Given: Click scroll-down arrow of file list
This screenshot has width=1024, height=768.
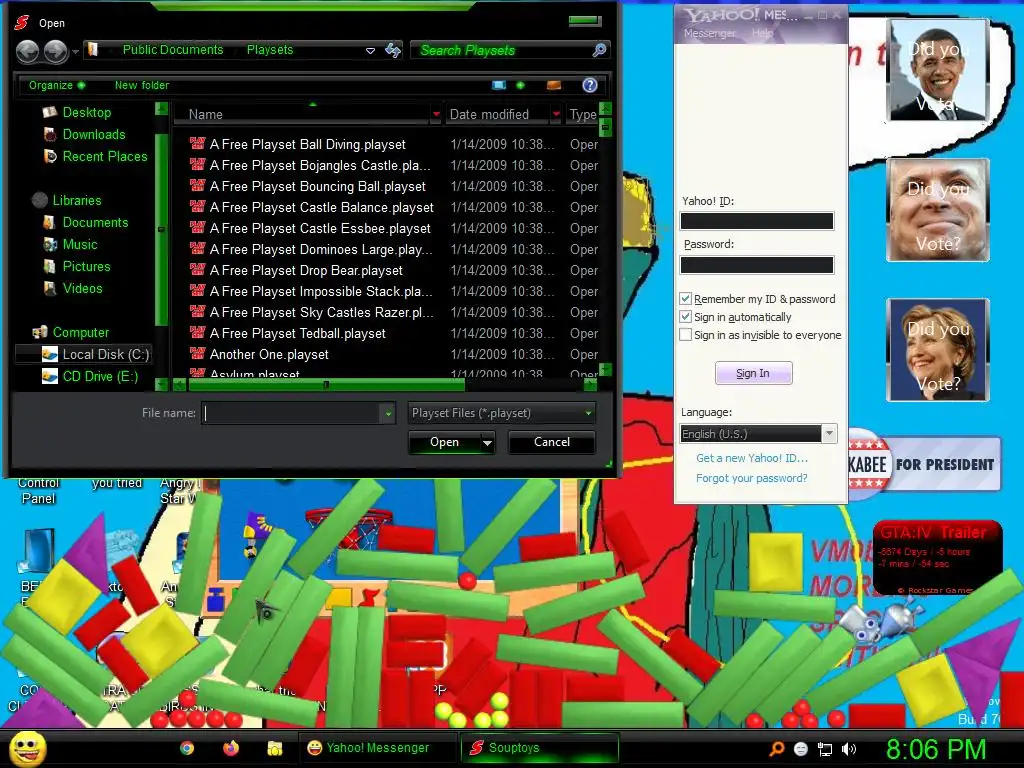Looking at the screenshot, I should [x=605, y=369].
